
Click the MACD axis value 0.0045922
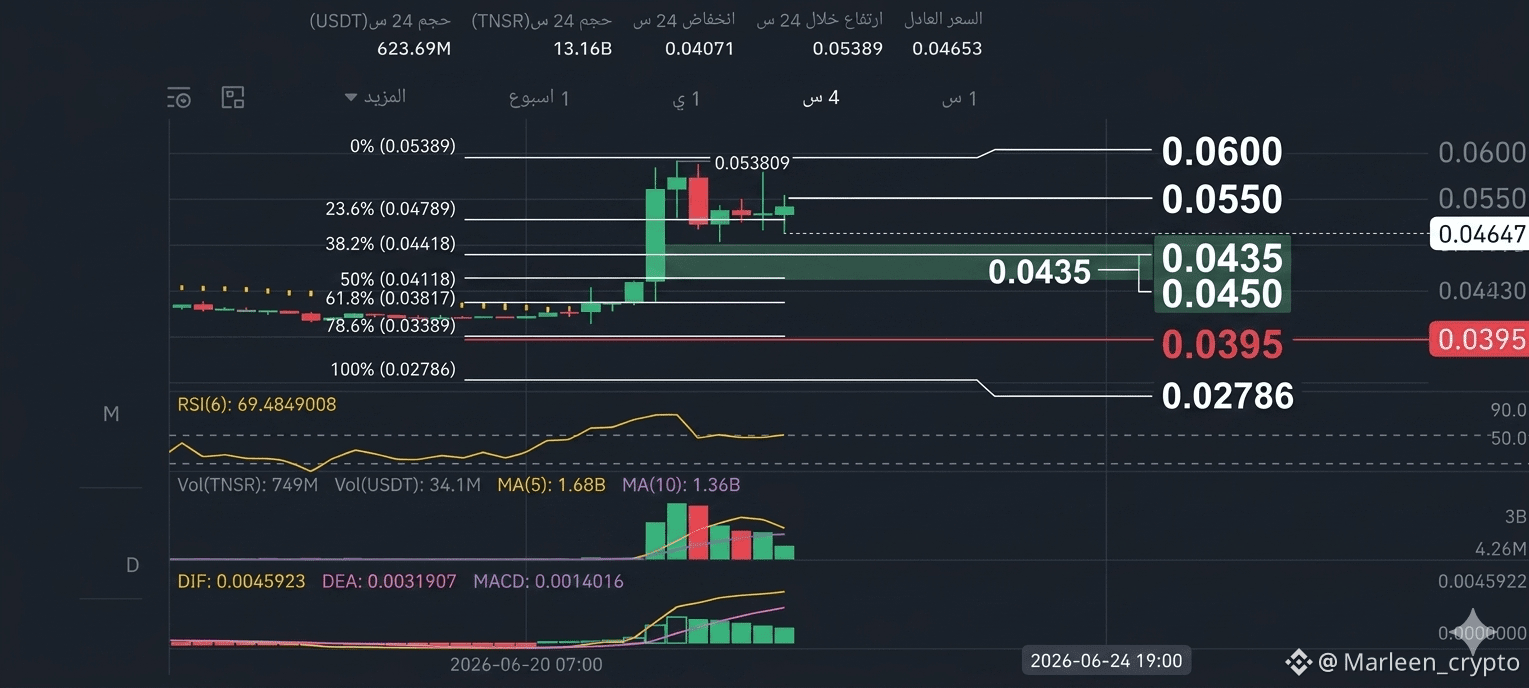(x=1482, y=581)
